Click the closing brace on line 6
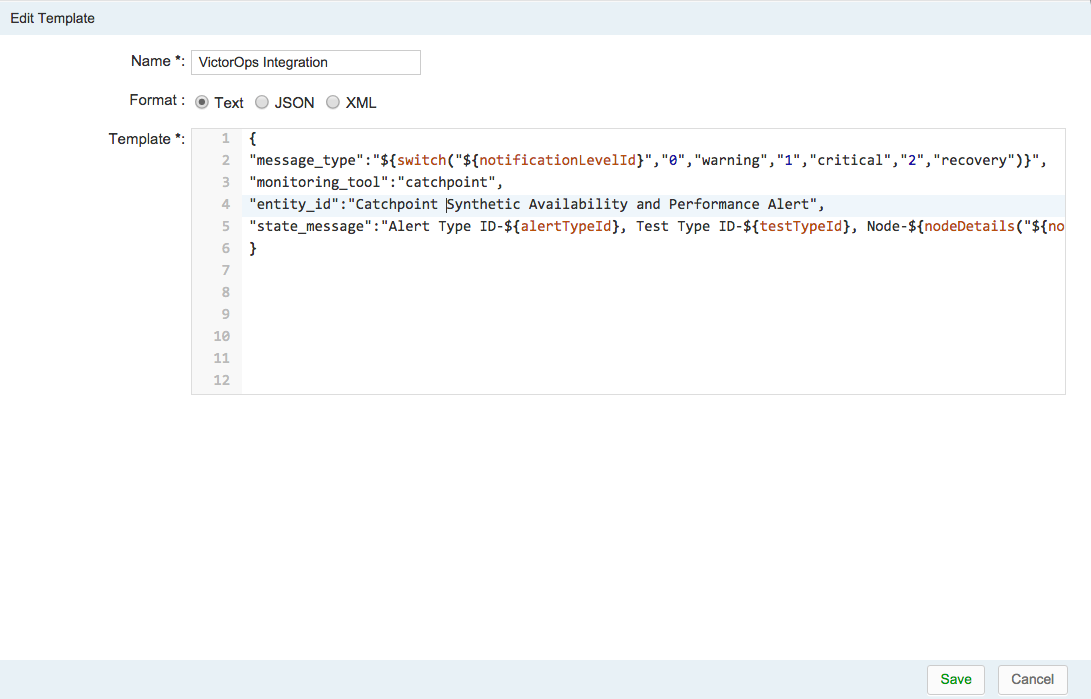The image size is (1091, 699). coord(253,248)
